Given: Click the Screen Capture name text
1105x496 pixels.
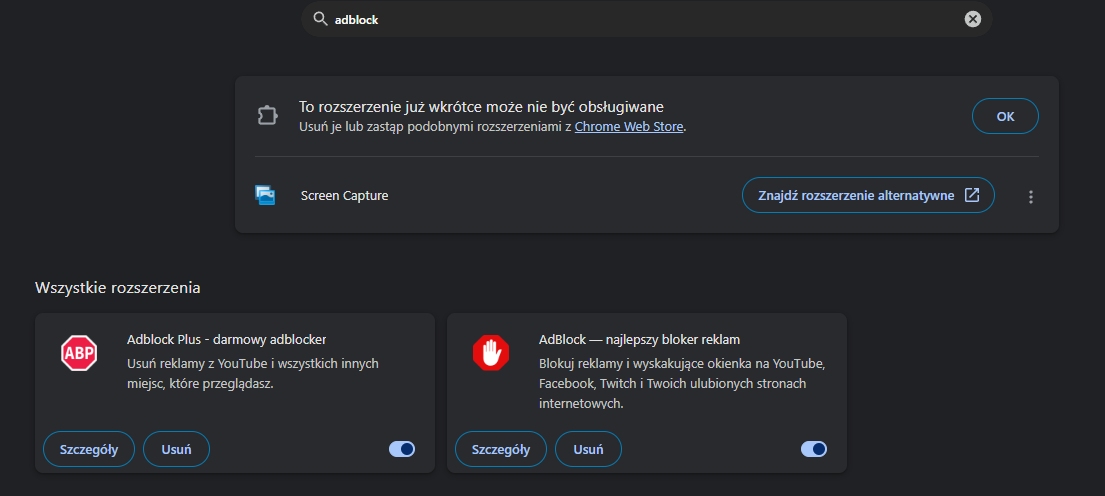Looking at the screenshot, I should coord(345,196).
